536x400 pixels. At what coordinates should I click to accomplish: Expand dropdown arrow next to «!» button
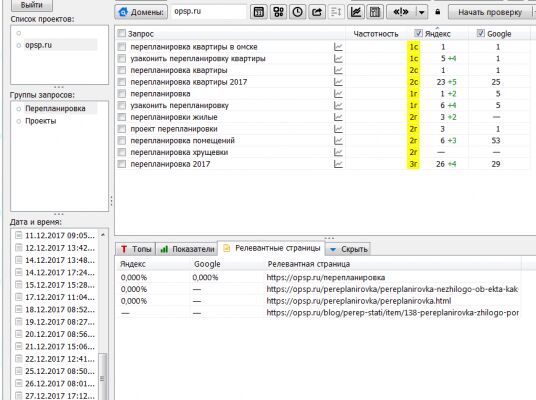click(x=422, y=12)
